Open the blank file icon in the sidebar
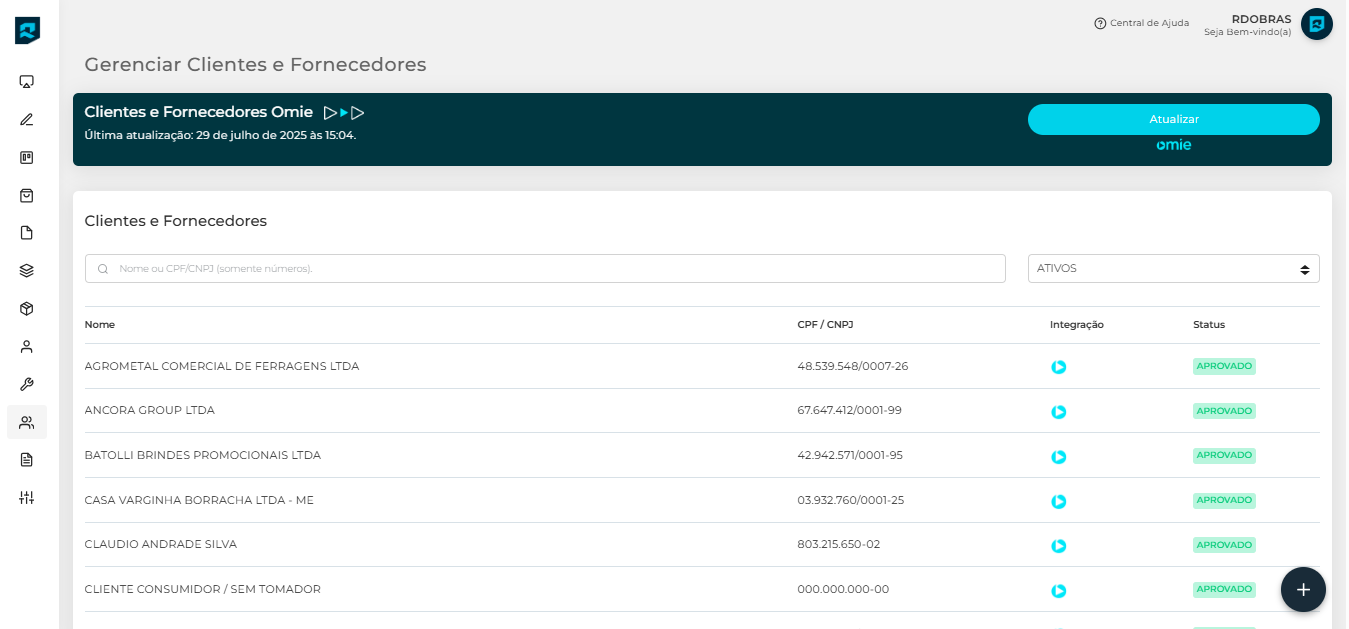The width and height of the screenshot is (1349, 629). tap(27, 233)
